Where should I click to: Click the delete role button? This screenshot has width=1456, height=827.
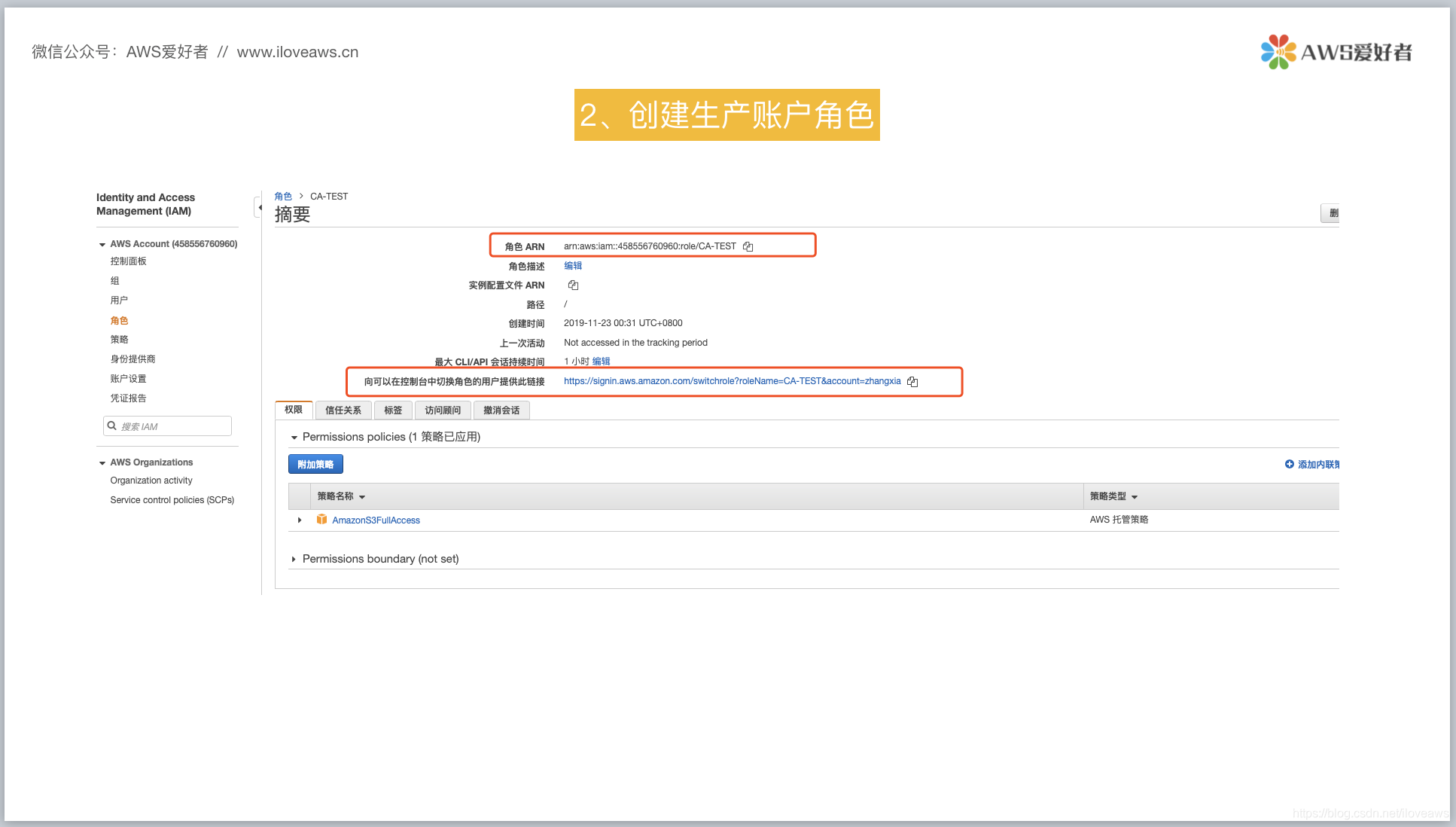[x=1330, y=213]
